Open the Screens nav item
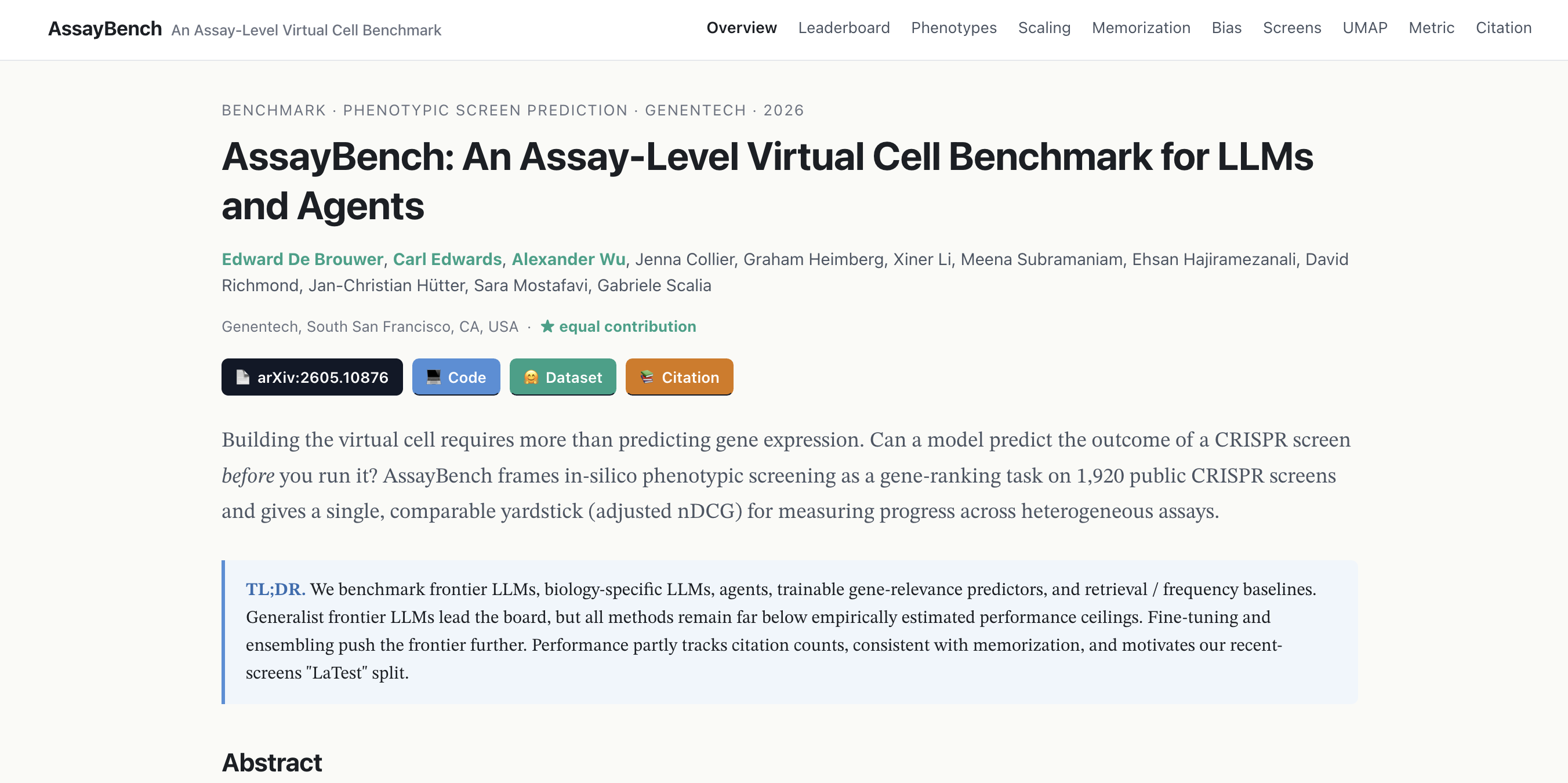 click(x=1291, y=28)
